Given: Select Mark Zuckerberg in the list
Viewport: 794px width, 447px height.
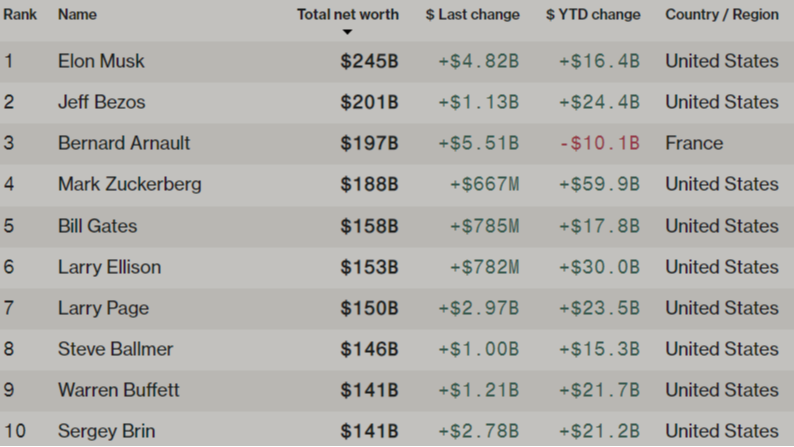Looking at the screenshot, I should (130, 184).
